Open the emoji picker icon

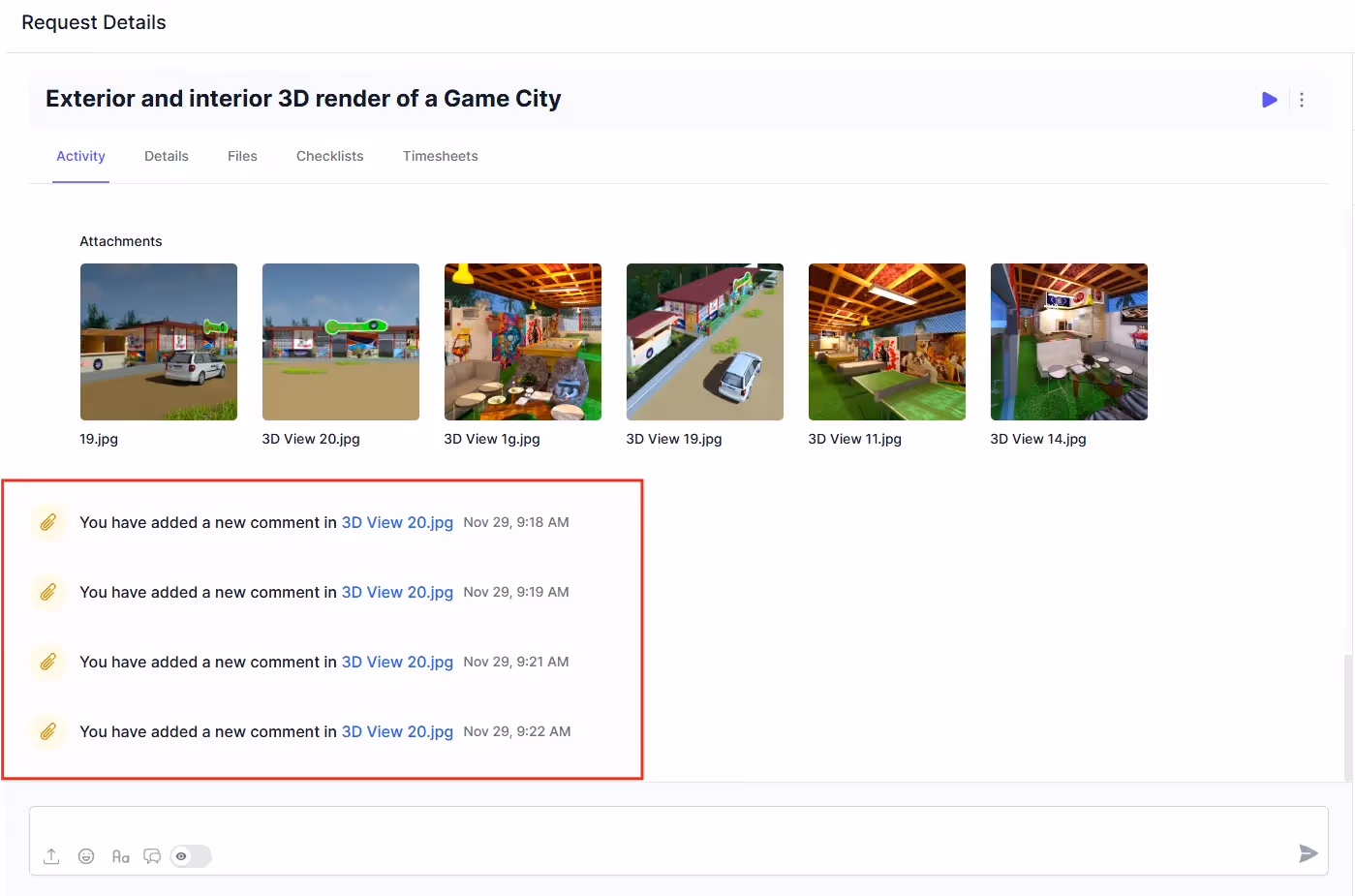pyautogui.click(x=86, y=856)
